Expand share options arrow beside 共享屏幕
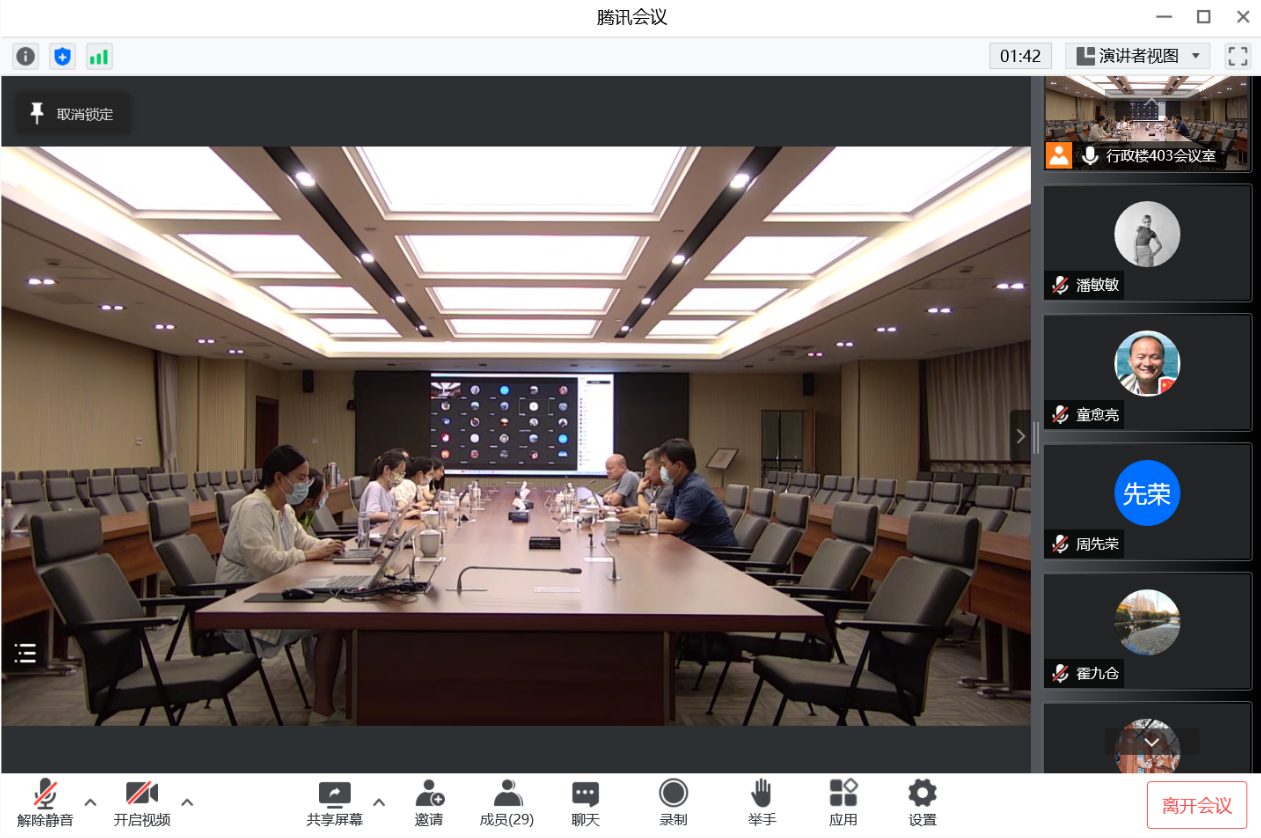 point(379,802)
